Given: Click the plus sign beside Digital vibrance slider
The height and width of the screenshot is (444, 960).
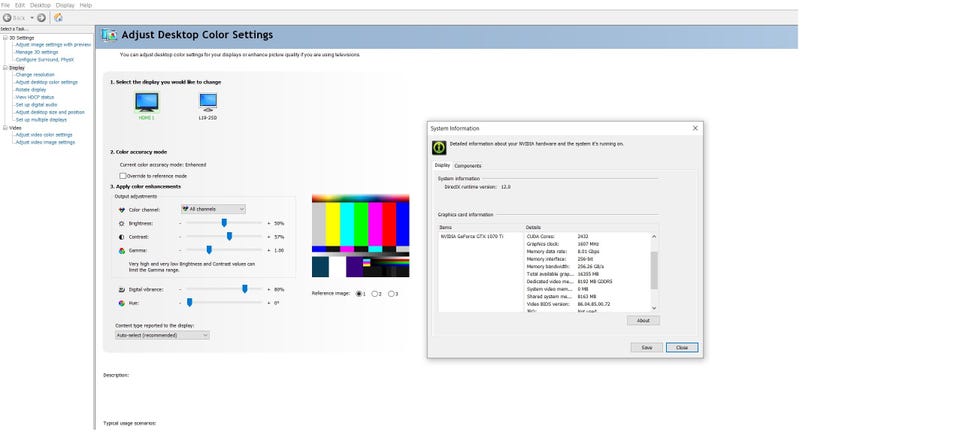Looking at the screenshot, I should pos(269,289).
